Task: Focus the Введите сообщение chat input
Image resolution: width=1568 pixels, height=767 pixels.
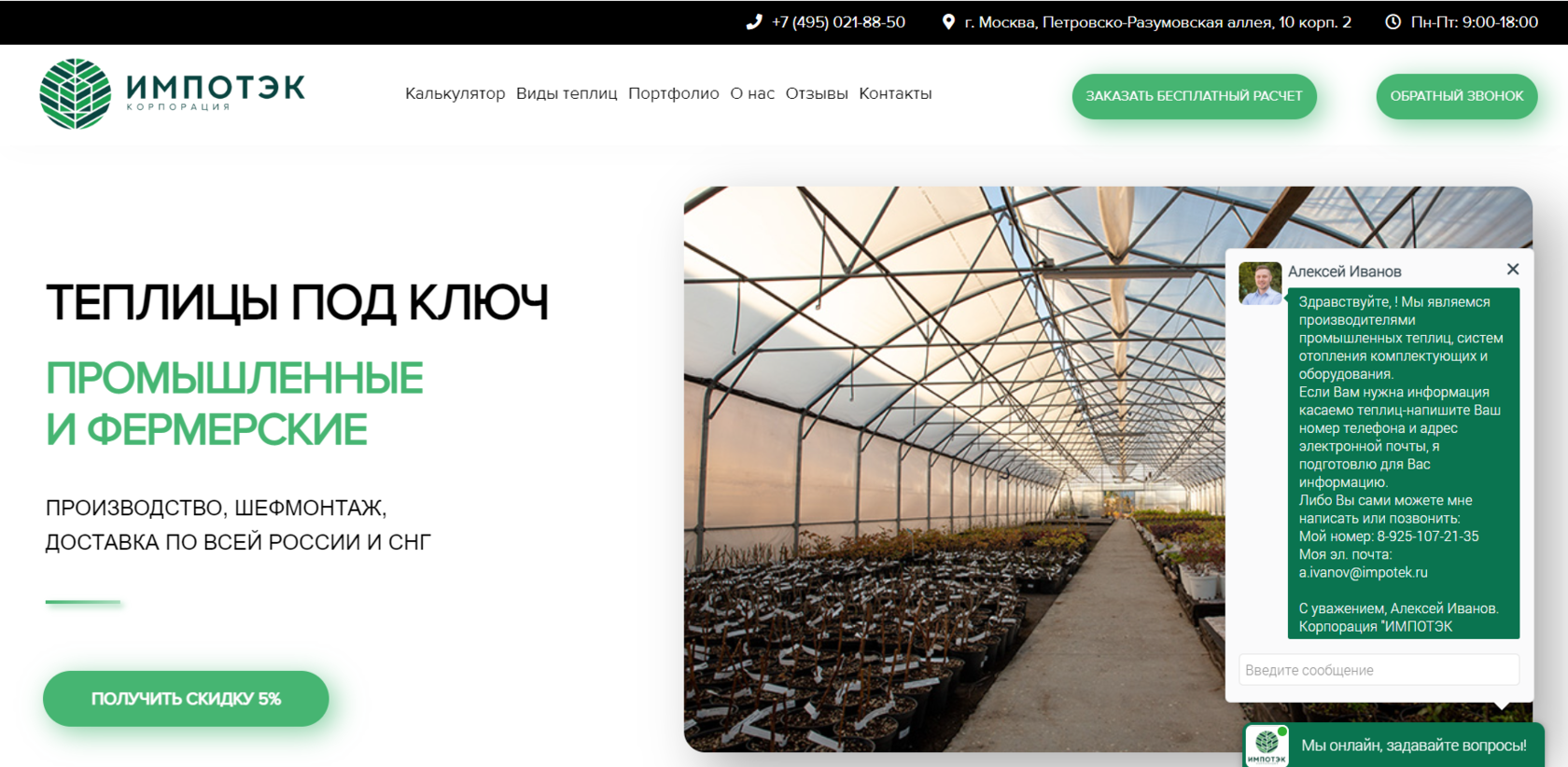Action: coord(1379,670)
